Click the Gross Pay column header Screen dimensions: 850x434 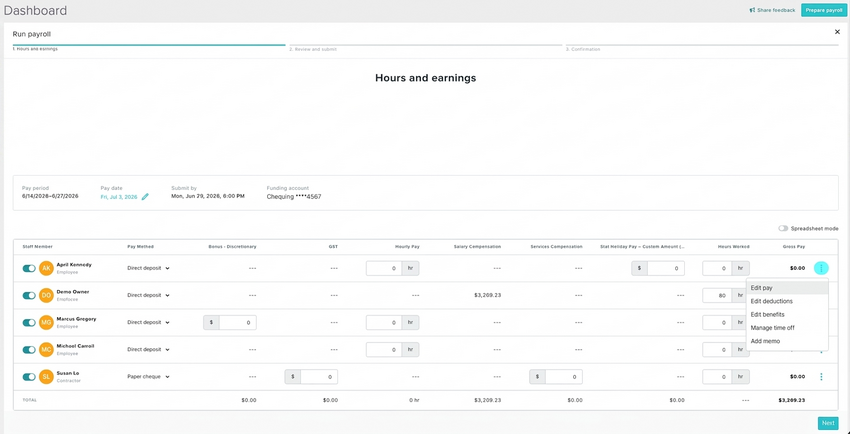(794, 247)
